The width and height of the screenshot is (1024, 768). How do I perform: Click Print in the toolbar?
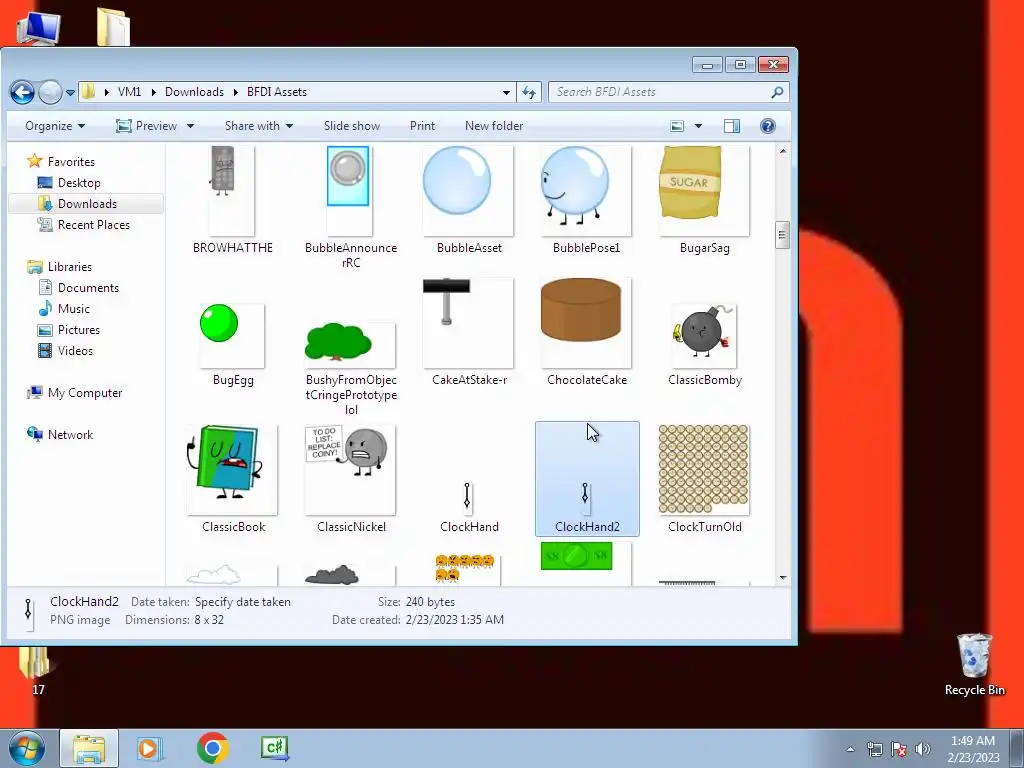click(422, 126)
